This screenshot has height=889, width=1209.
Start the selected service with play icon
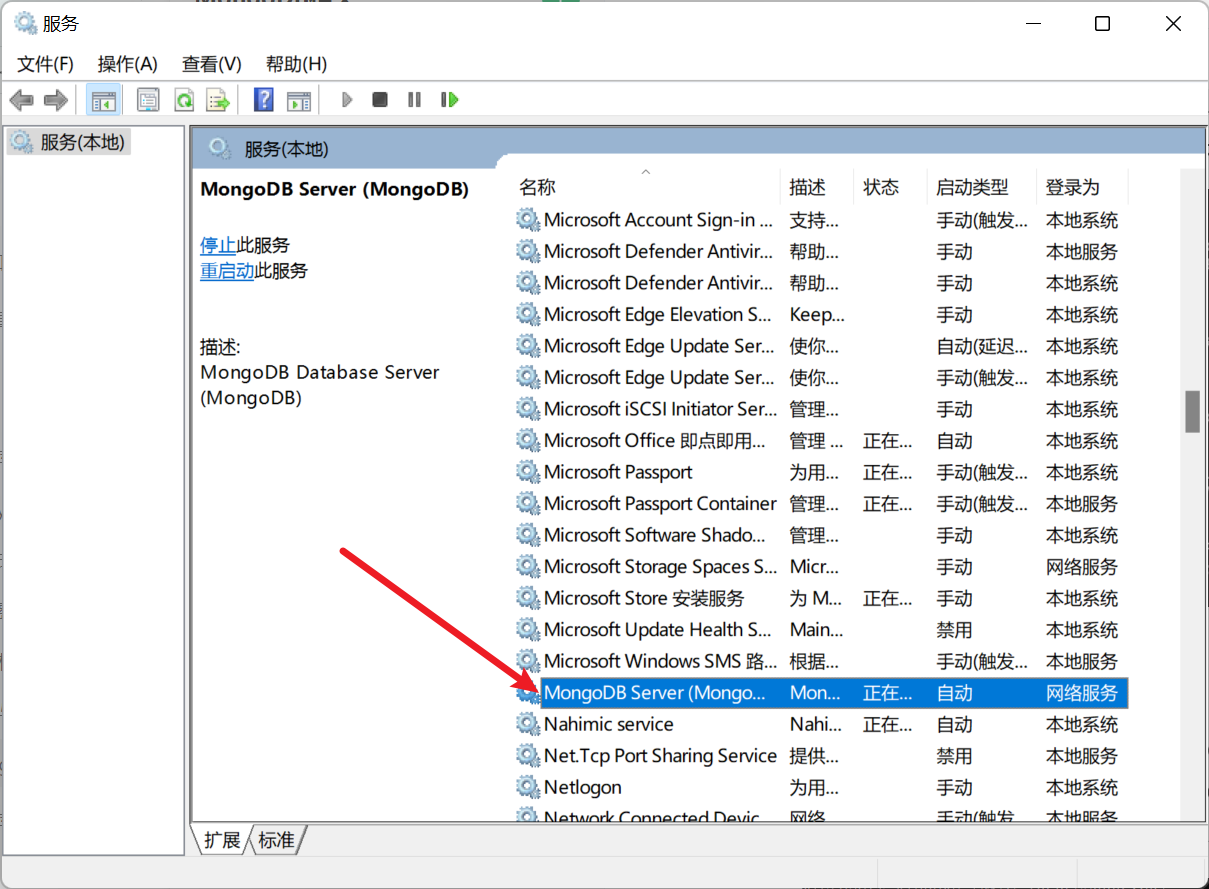pyautogui.click(x=347, y=100)
